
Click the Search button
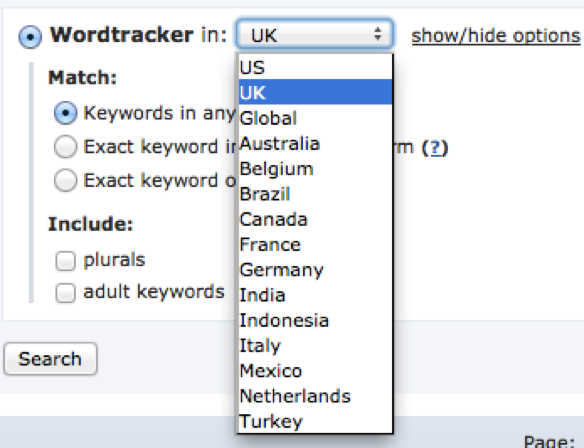(x=50, y=359)
